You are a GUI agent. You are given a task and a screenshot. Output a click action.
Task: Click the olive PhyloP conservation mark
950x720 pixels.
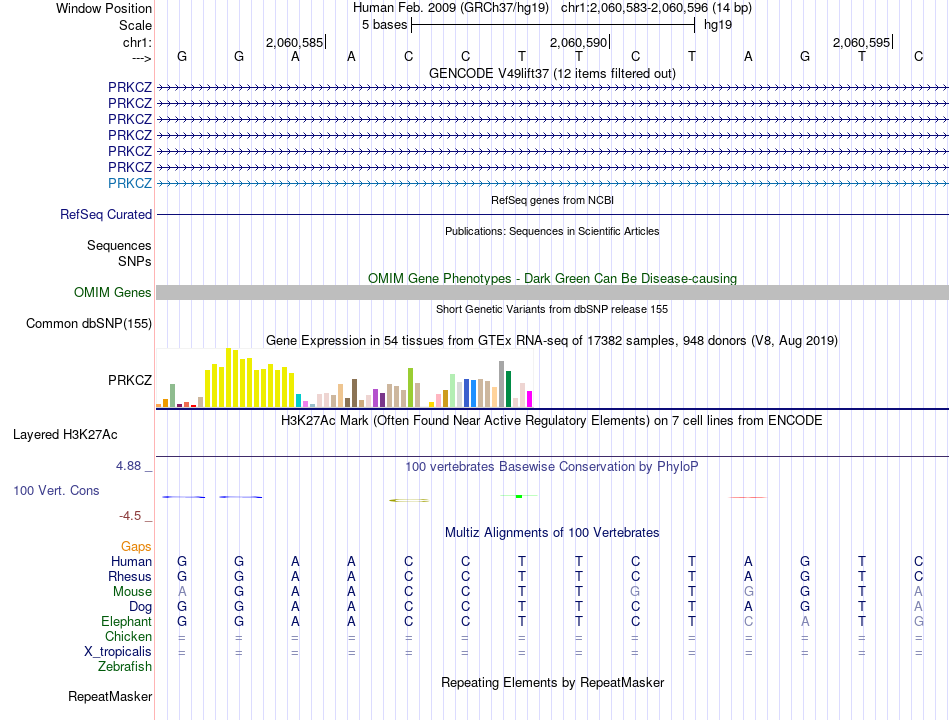coord(409,500)
